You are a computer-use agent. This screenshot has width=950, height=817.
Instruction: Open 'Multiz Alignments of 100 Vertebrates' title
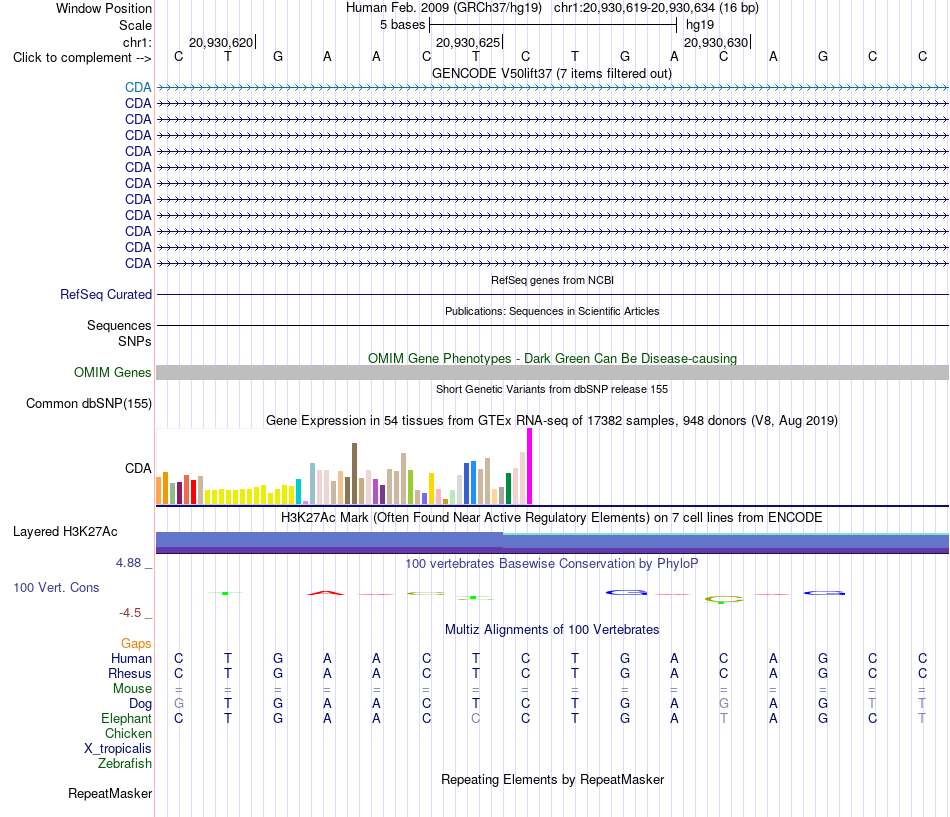tap(552, 630)
